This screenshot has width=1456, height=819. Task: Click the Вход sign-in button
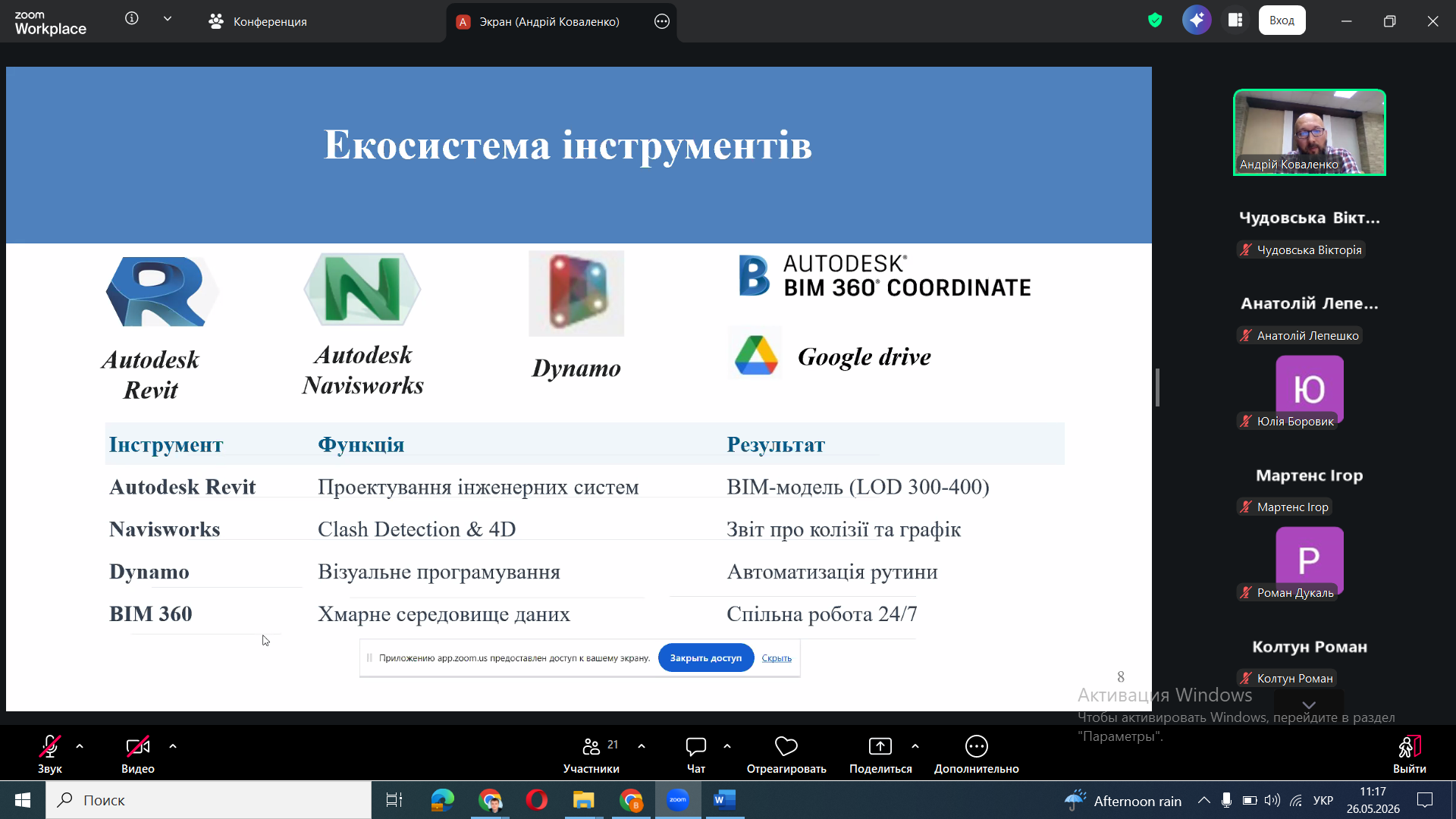[1282, 20]
